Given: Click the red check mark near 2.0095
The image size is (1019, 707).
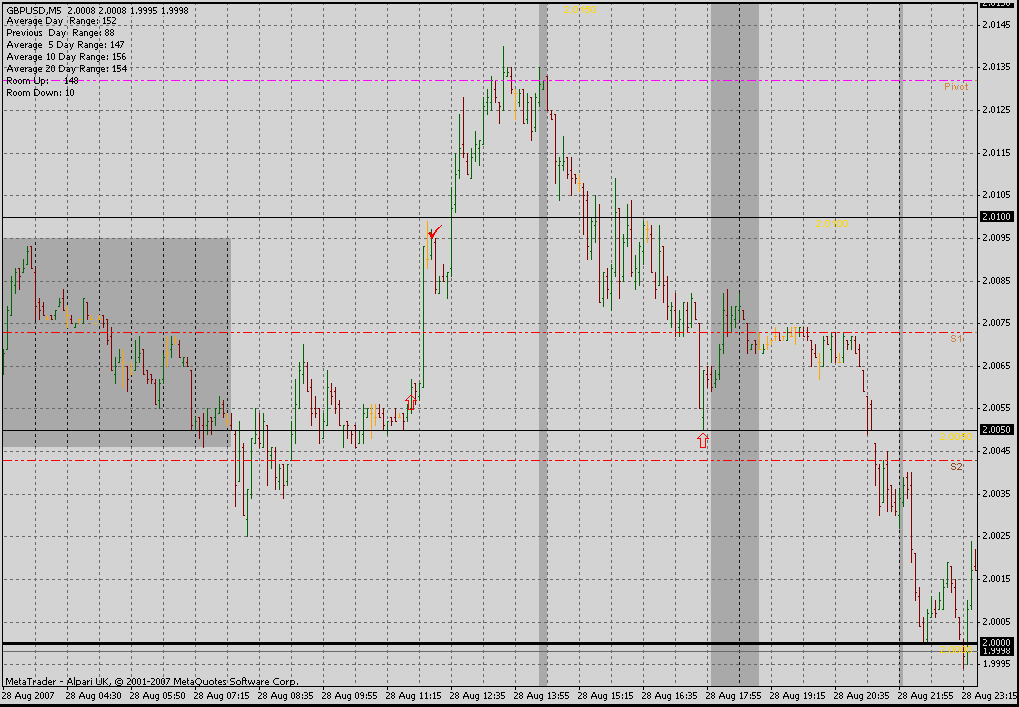Looking at the screenshot, I should coord(435,232).
